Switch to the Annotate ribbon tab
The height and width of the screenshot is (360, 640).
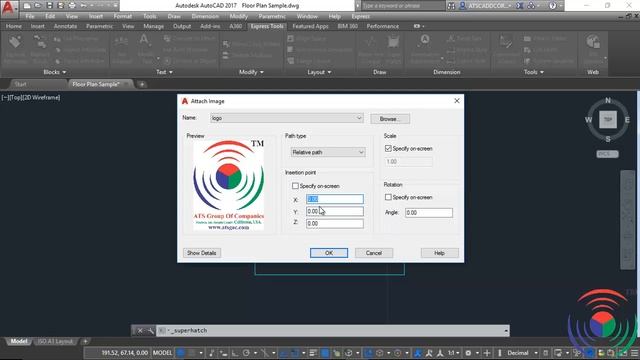[65, 26]
